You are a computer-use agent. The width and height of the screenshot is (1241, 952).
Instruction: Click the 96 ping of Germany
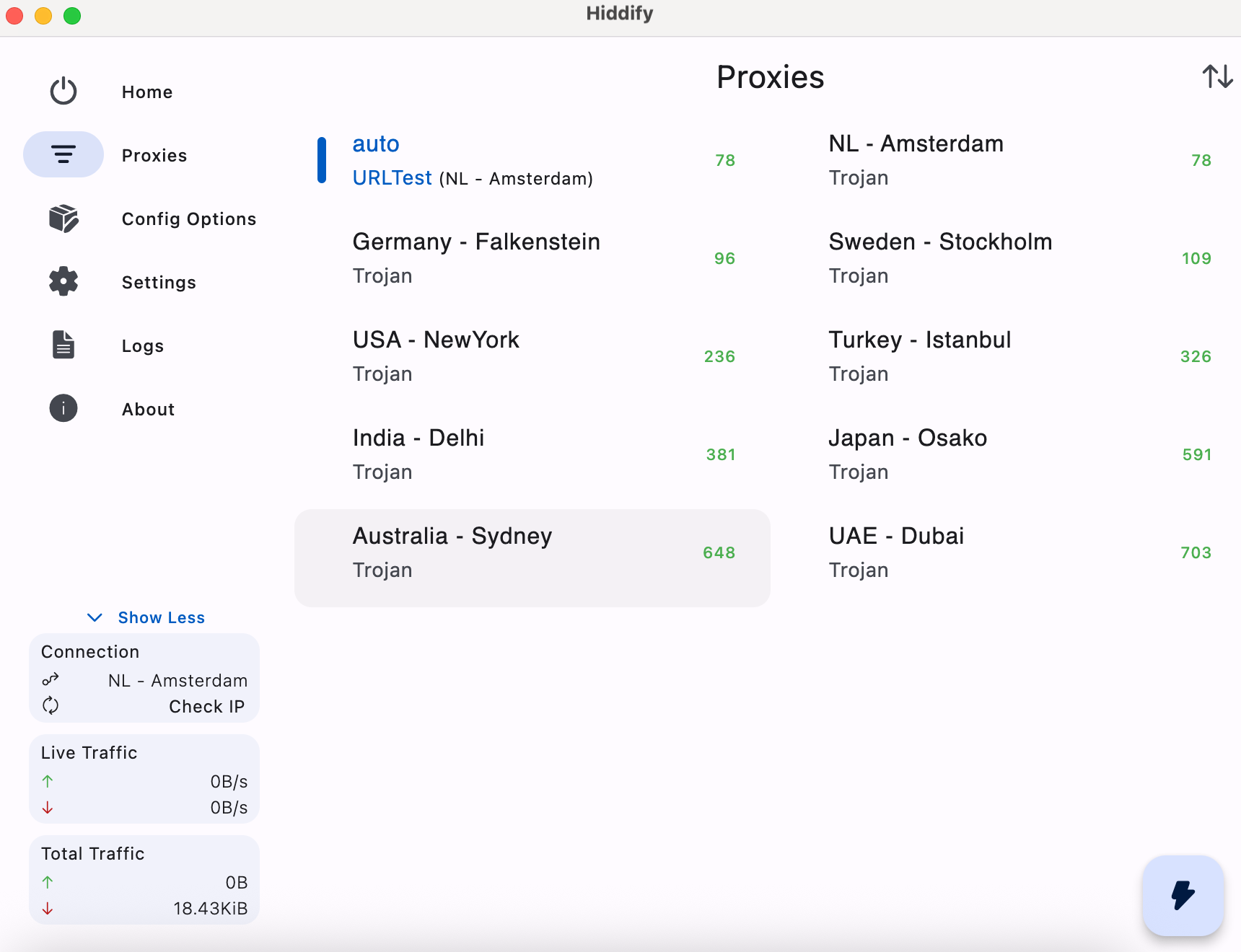click(x=724, y=258)
